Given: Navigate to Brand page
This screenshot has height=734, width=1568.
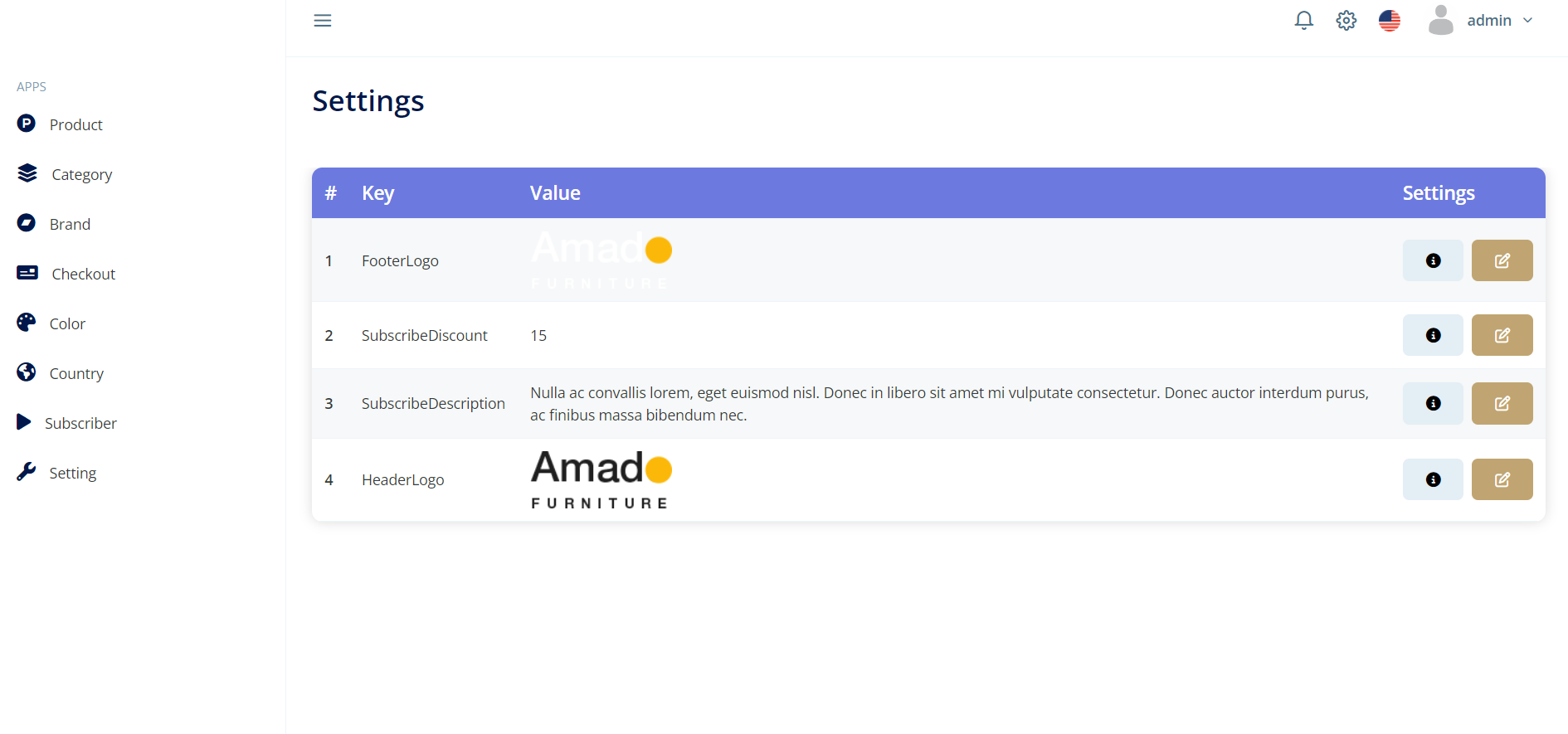Looking at the screenshot, I should click(x=70, y=224).
